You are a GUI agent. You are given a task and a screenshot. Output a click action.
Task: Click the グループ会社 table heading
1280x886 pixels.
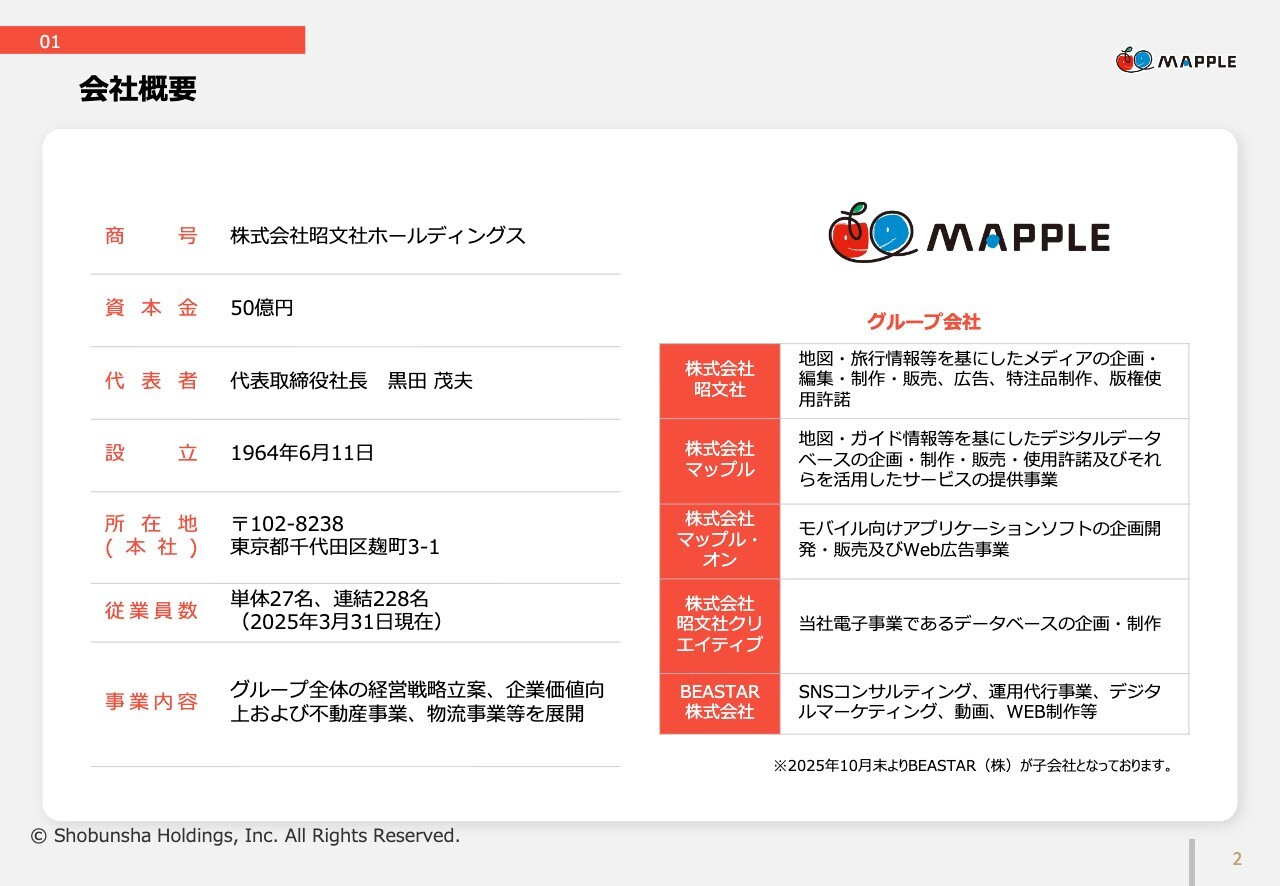pos(923,322)
